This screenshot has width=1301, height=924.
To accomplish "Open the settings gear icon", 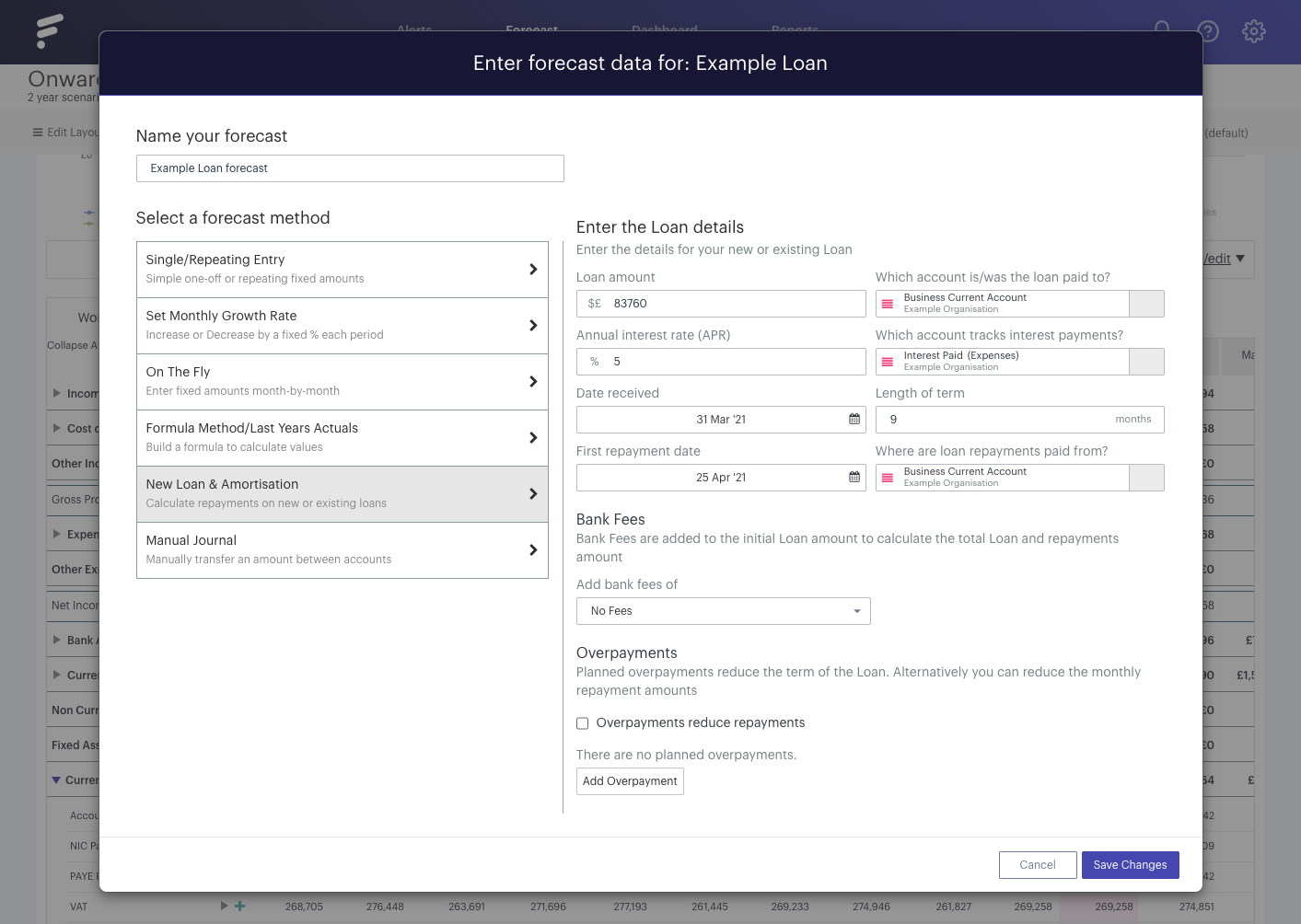I will click(x=1254, y=31).
